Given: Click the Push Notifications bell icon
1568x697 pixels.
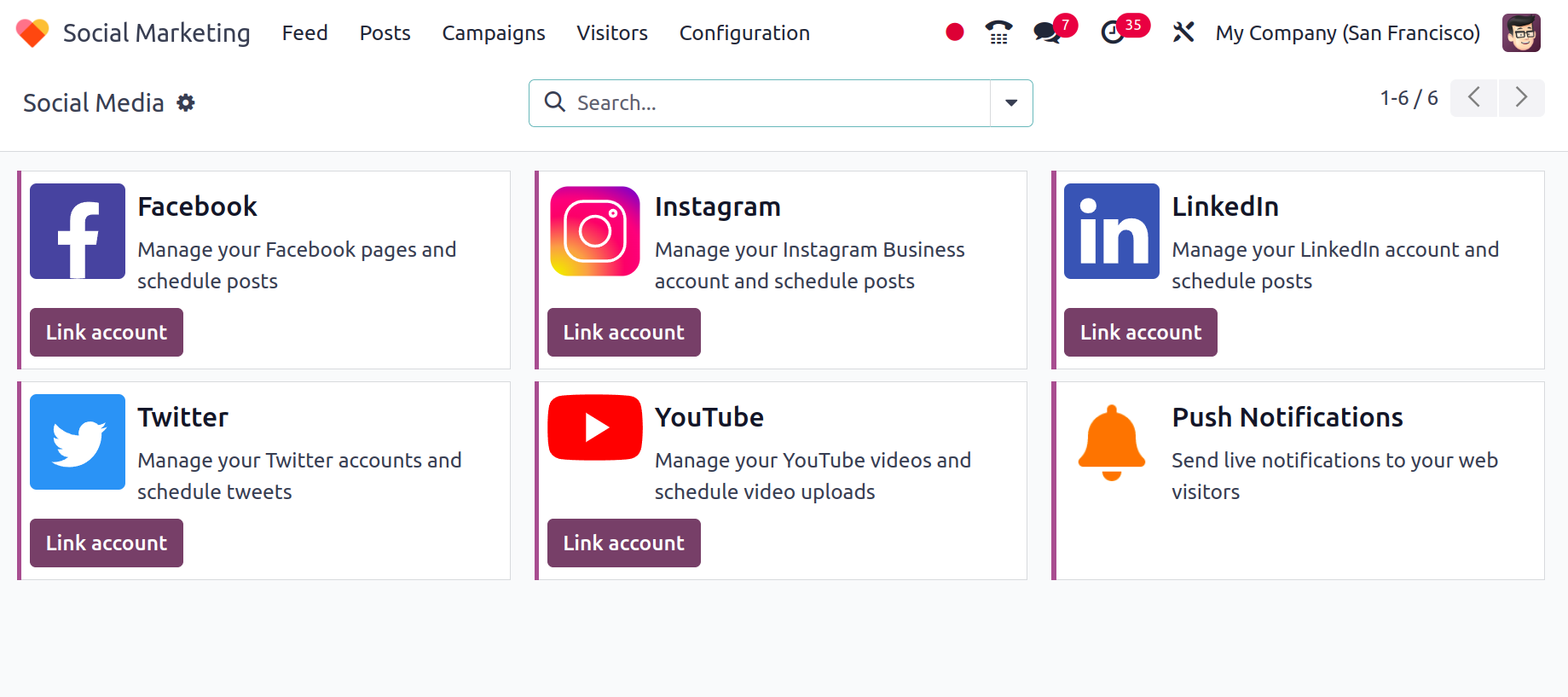Looking at the screenshot, I should coord(1111,442).
